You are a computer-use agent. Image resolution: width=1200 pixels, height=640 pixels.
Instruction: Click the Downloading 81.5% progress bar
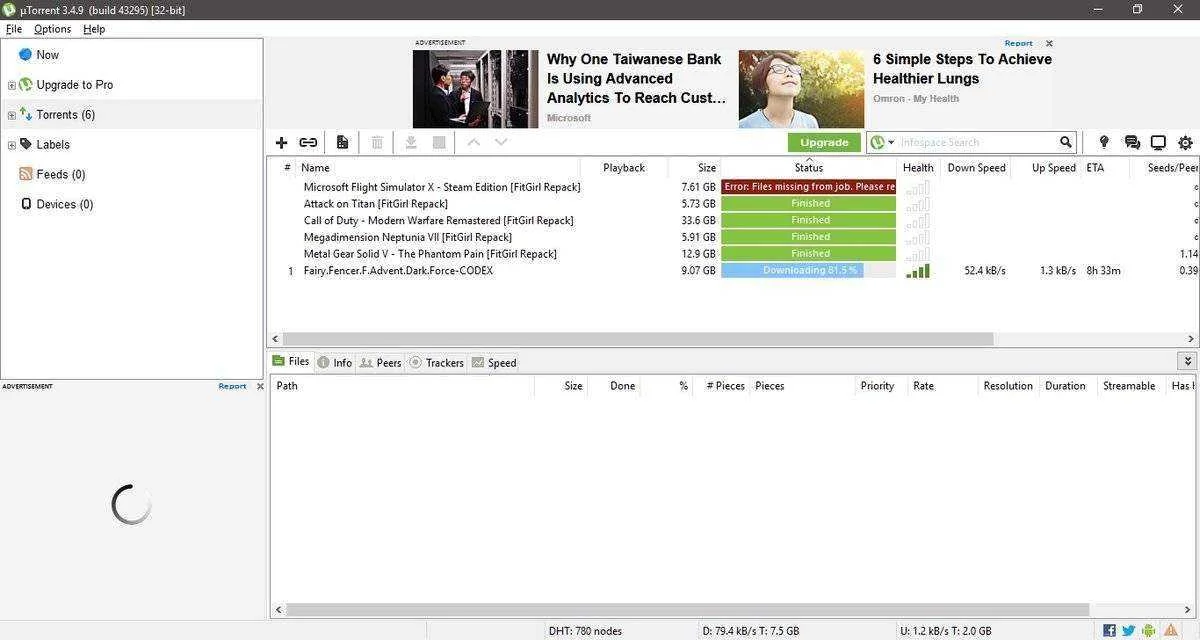(x=808, y=270)
